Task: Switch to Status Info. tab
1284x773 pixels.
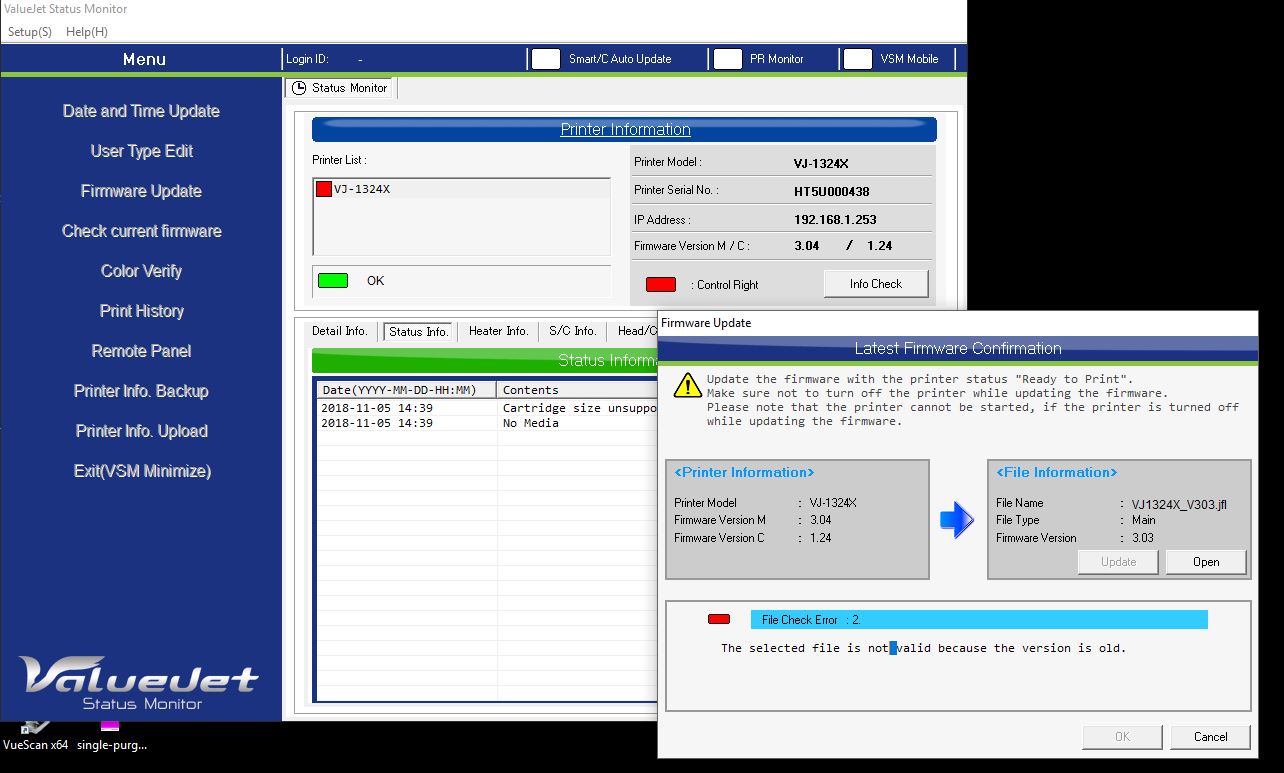Action: [x=418, y=331]
